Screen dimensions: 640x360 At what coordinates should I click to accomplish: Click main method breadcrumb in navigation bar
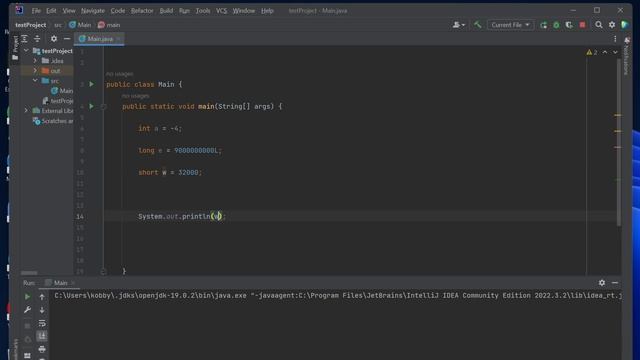109,25
